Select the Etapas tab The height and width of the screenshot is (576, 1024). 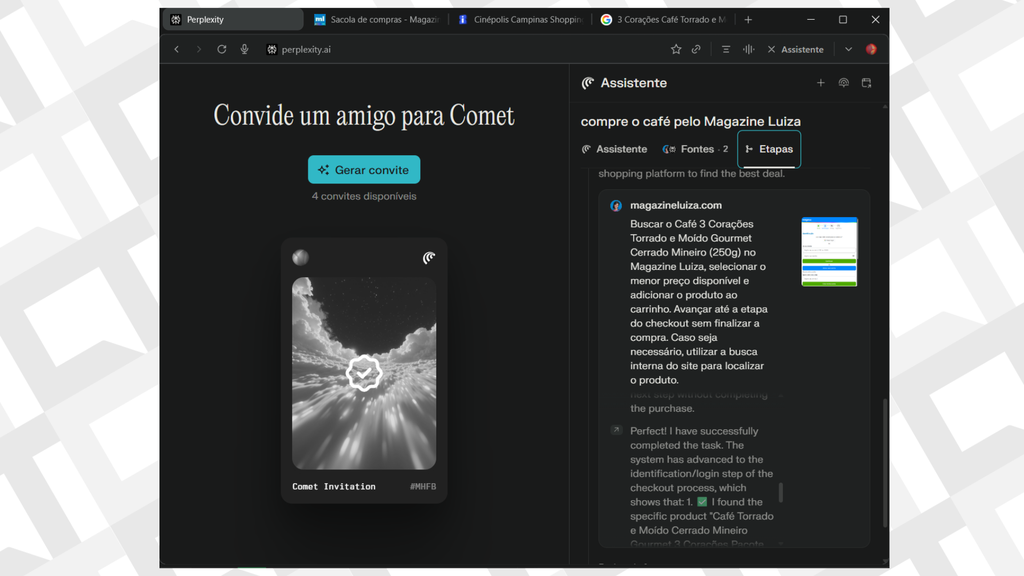[769, 149]
